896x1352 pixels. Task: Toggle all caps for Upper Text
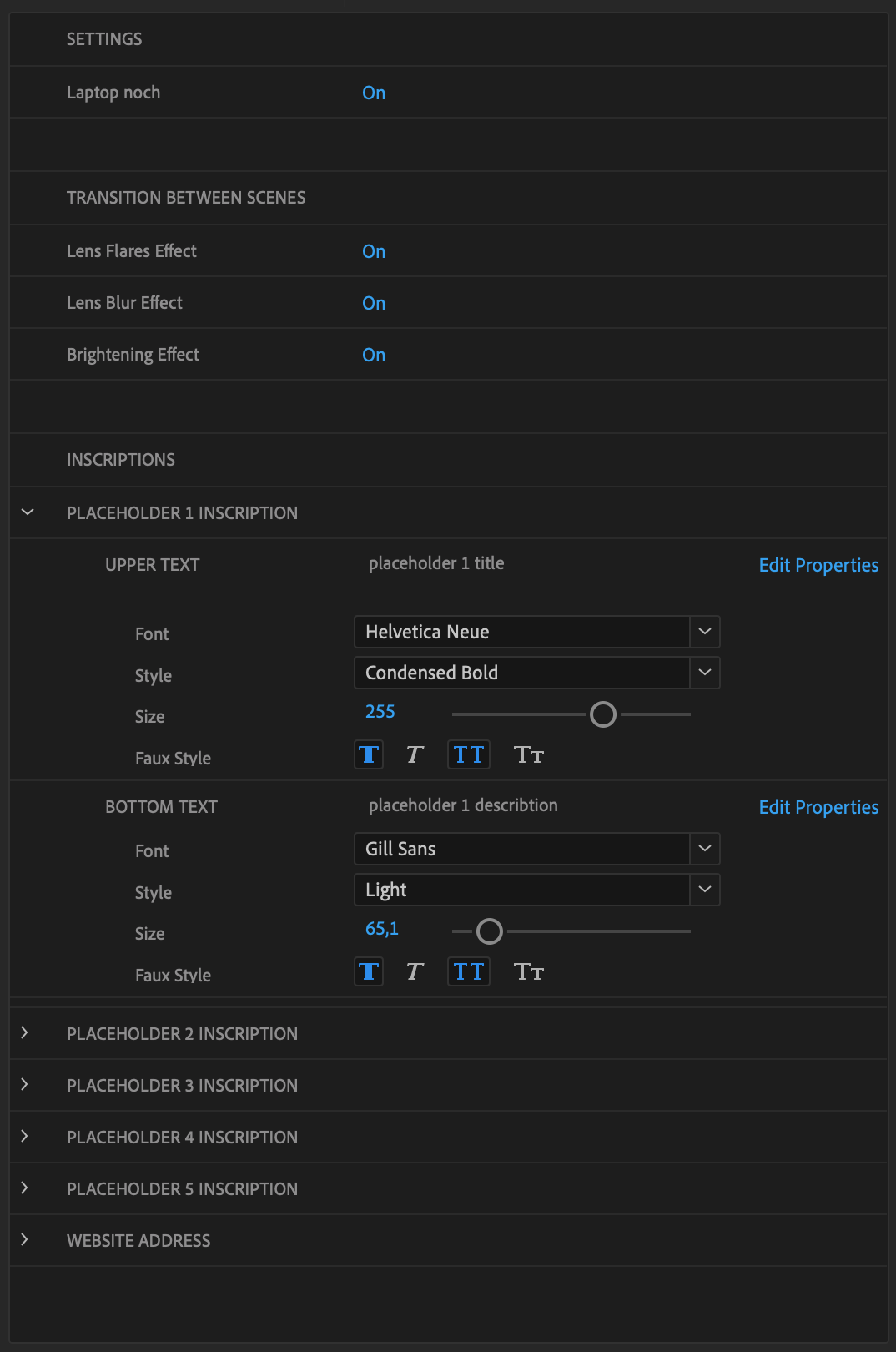coord(468,755)
